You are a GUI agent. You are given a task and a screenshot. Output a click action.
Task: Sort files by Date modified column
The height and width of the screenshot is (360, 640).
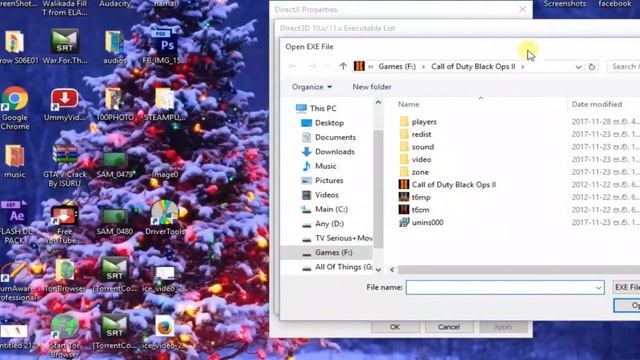597,104
